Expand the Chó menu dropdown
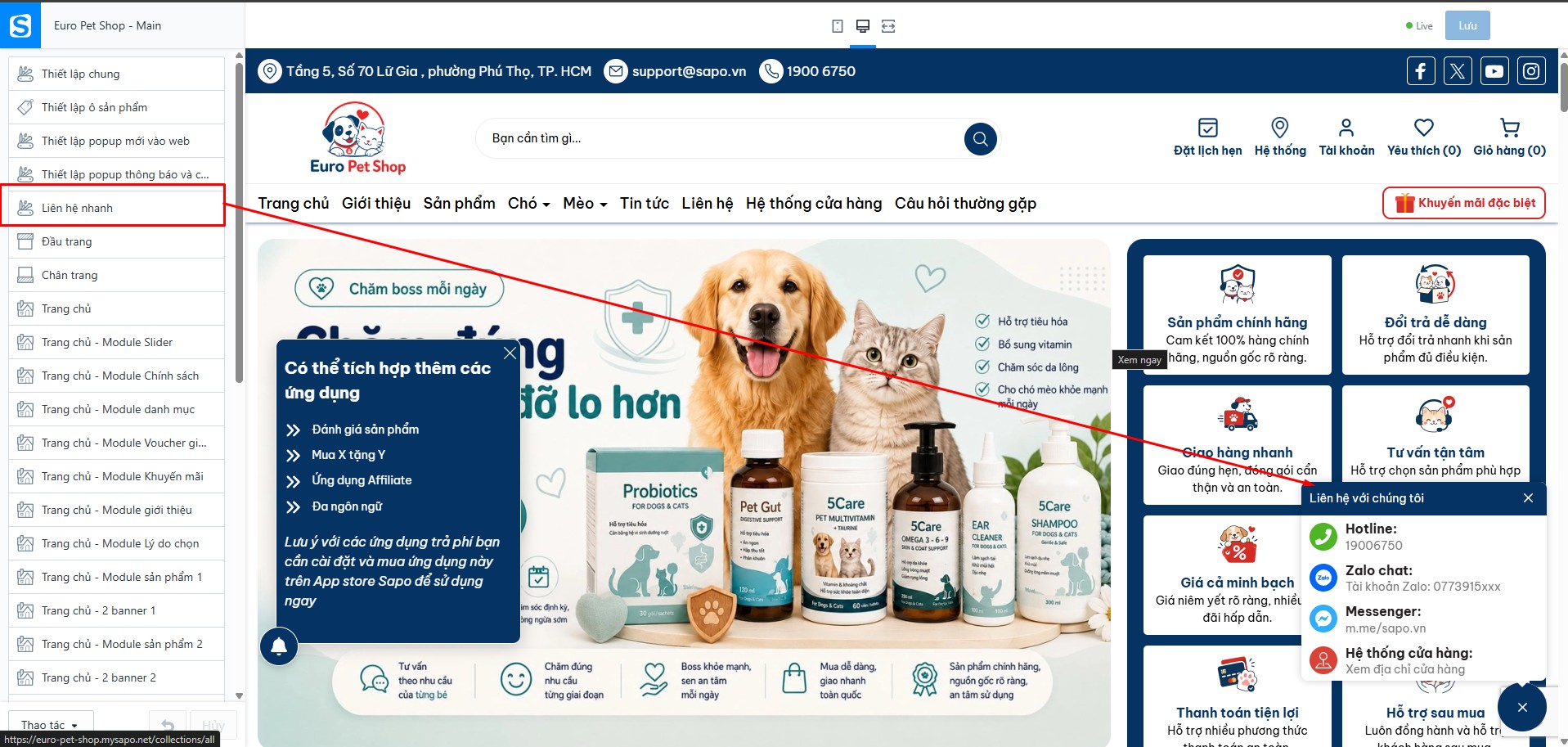1568x747 pixels. 528,203
